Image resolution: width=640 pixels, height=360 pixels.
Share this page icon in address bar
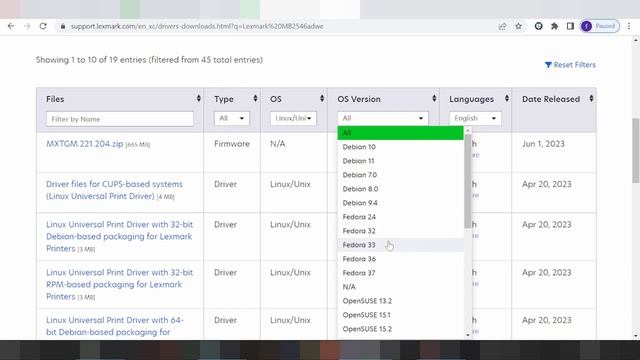pos(502,26)
